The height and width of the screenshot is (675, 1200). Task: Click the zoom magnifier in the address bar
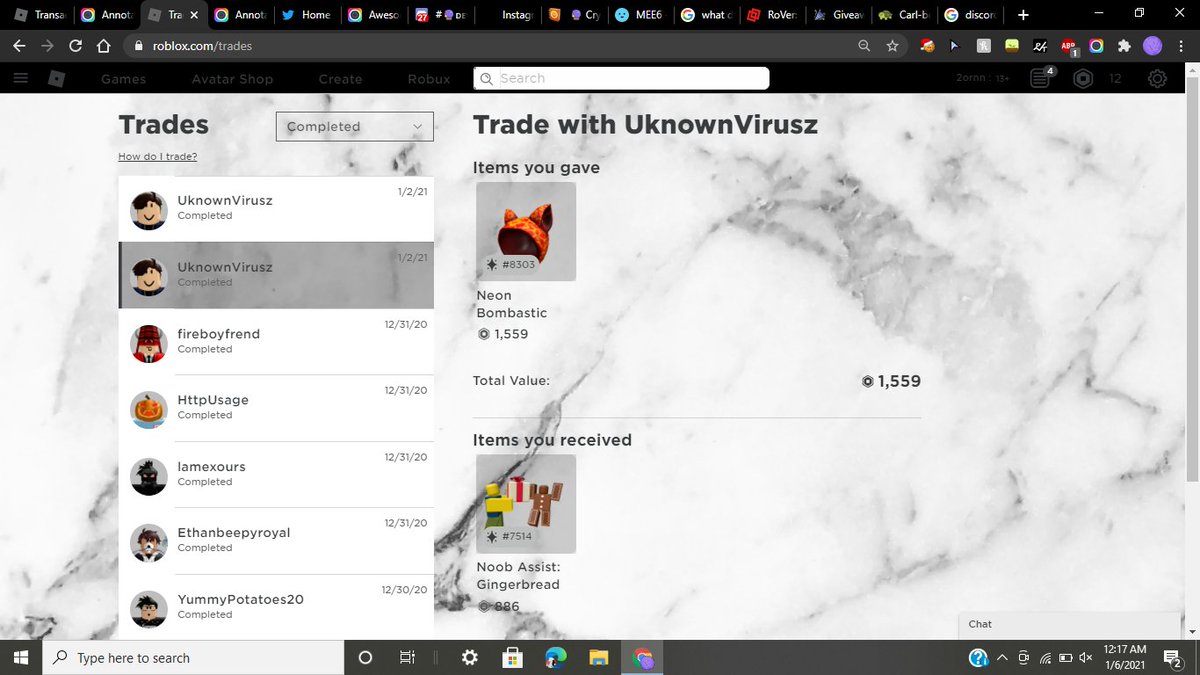pyautogui.click(x=864, y=46)
